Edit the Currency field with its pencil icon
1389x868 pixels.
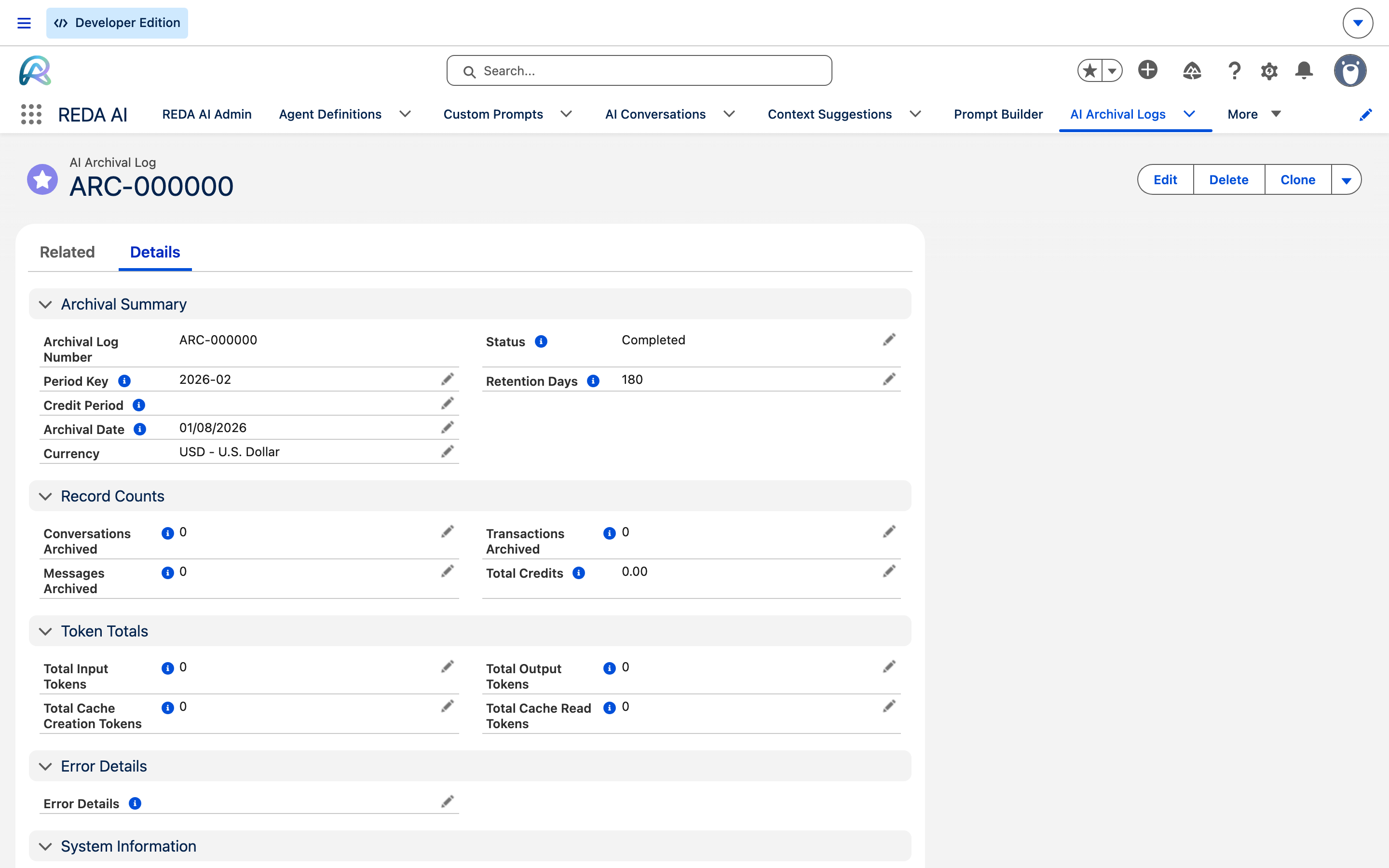pyautogui.click(x=447, y=451)
